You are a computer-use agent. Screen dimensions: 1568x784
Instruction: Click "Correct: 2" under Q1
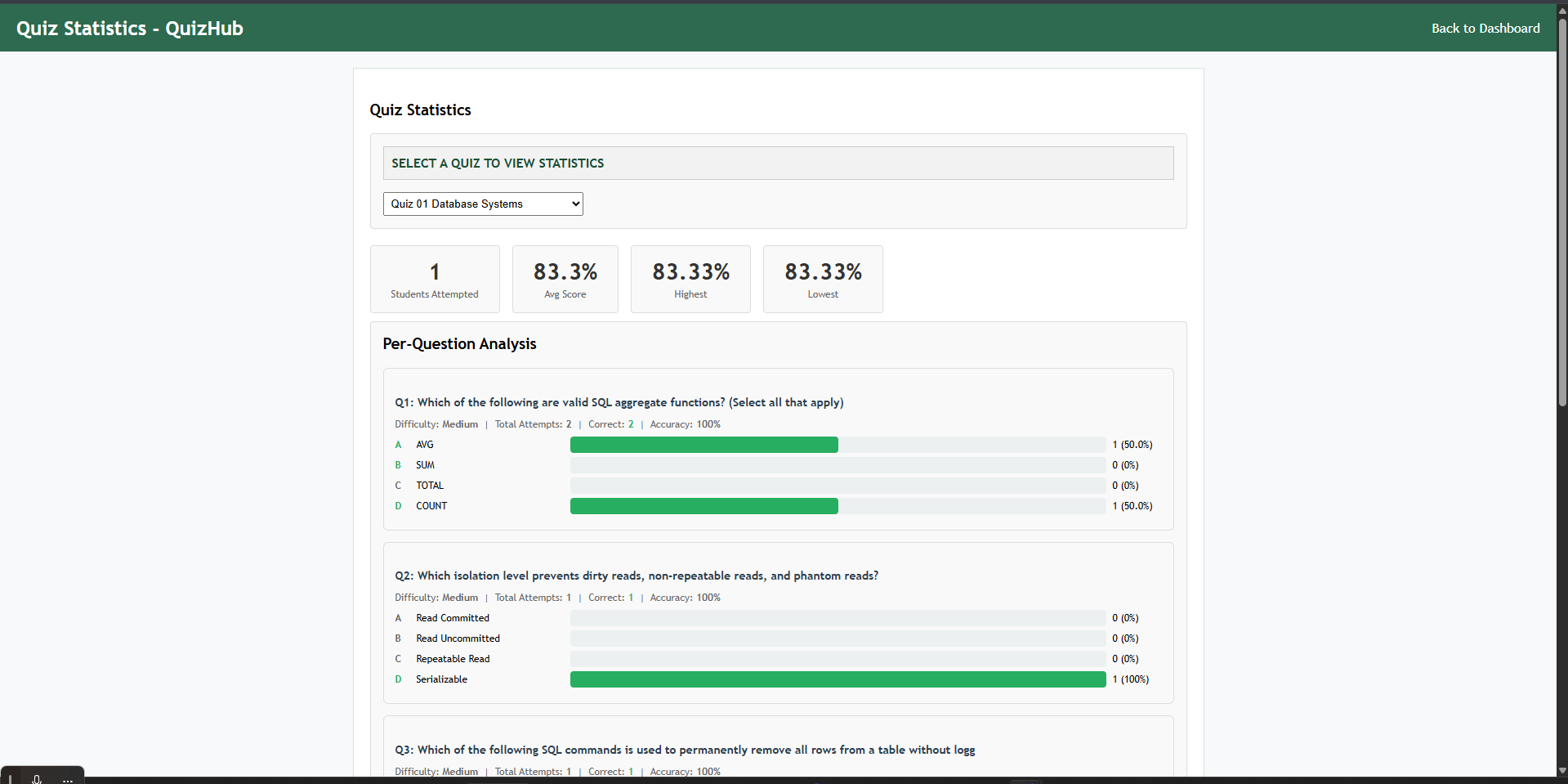[x=611, y=424]
